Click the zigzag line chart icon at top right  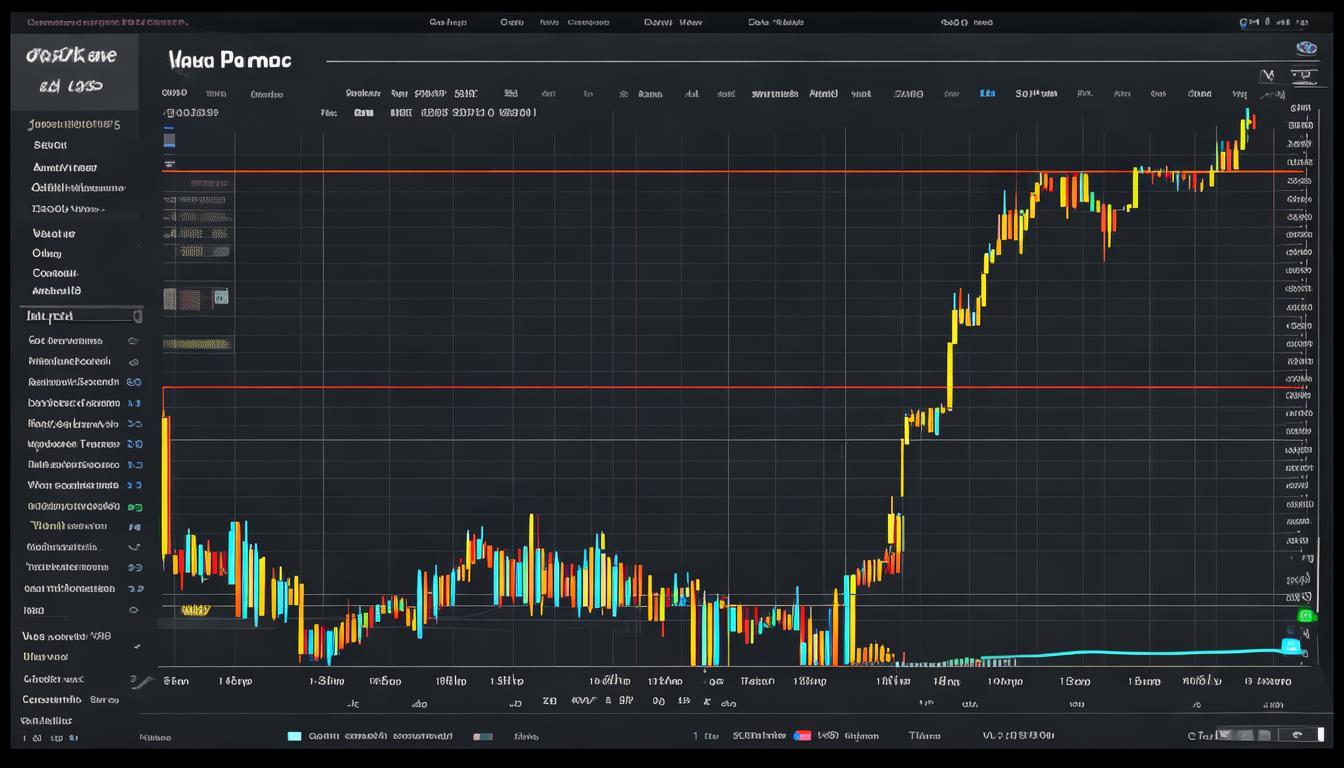click(1269, 75)
